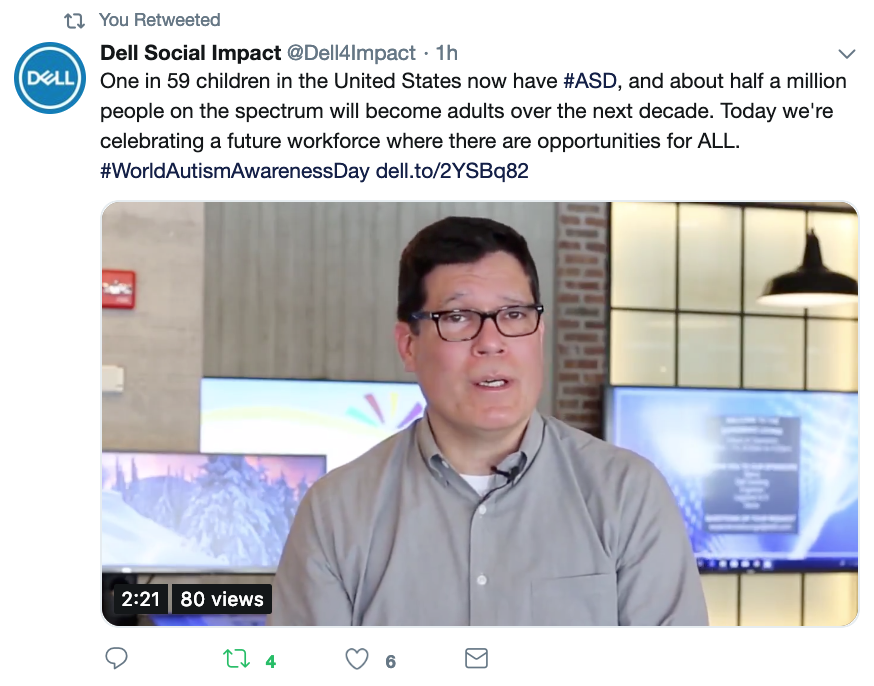Image resolution: width=874 pixels, height=686 pixels.
Task: Send tweet via Direct Message envelope icon
Action: click(x=476, y=658)
